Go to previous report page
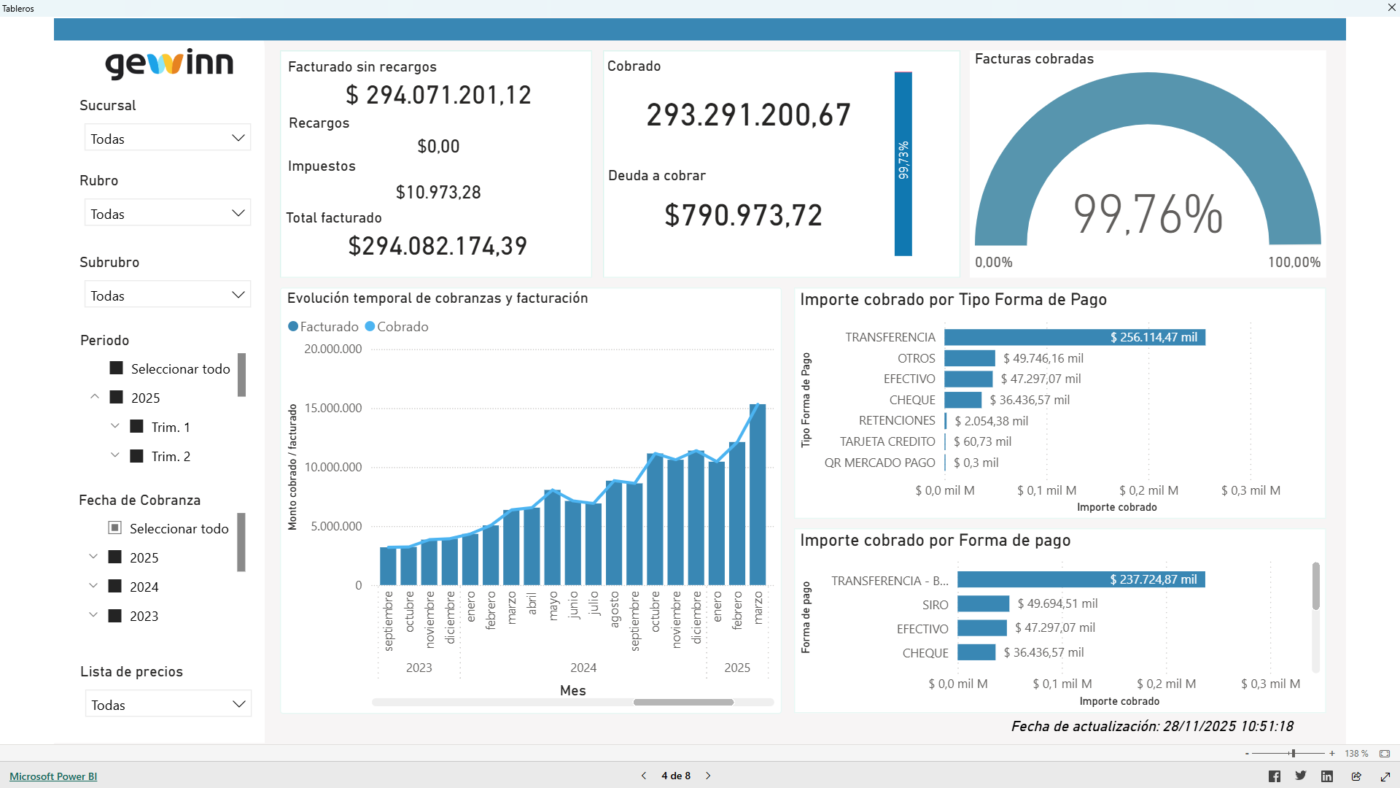This screenshot has width=1400, height=788. 643,776
